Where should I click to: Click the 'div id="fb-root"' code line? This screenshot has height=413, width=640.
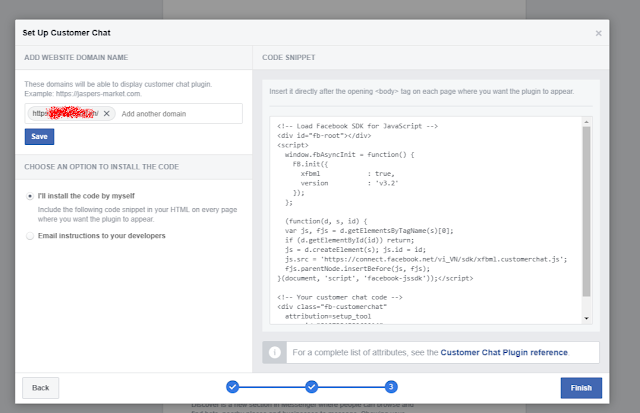[324, 135]
